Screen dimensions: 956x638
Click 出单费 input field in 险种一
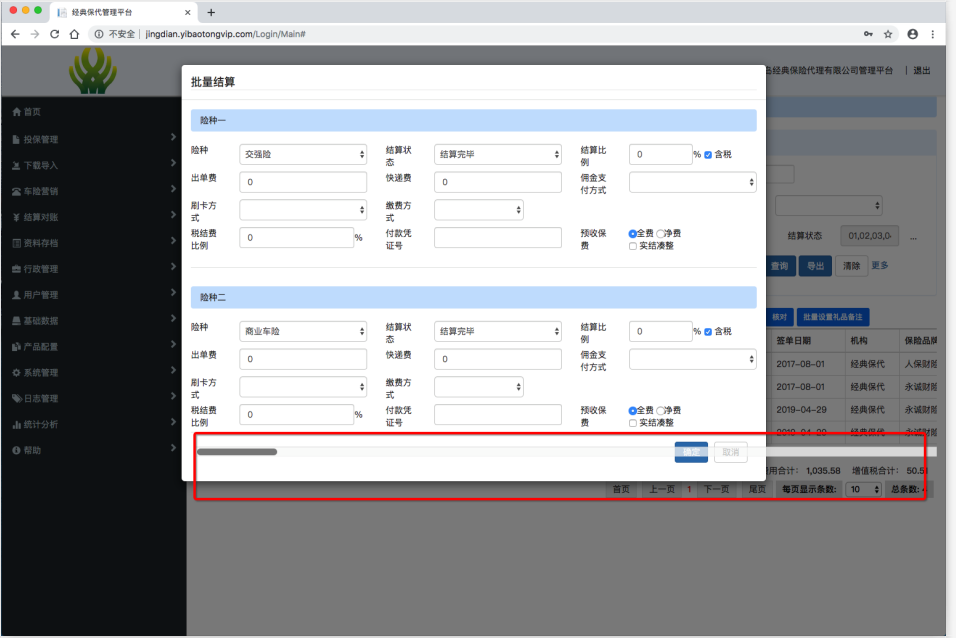pyautogui.click(x=303, y=182)
